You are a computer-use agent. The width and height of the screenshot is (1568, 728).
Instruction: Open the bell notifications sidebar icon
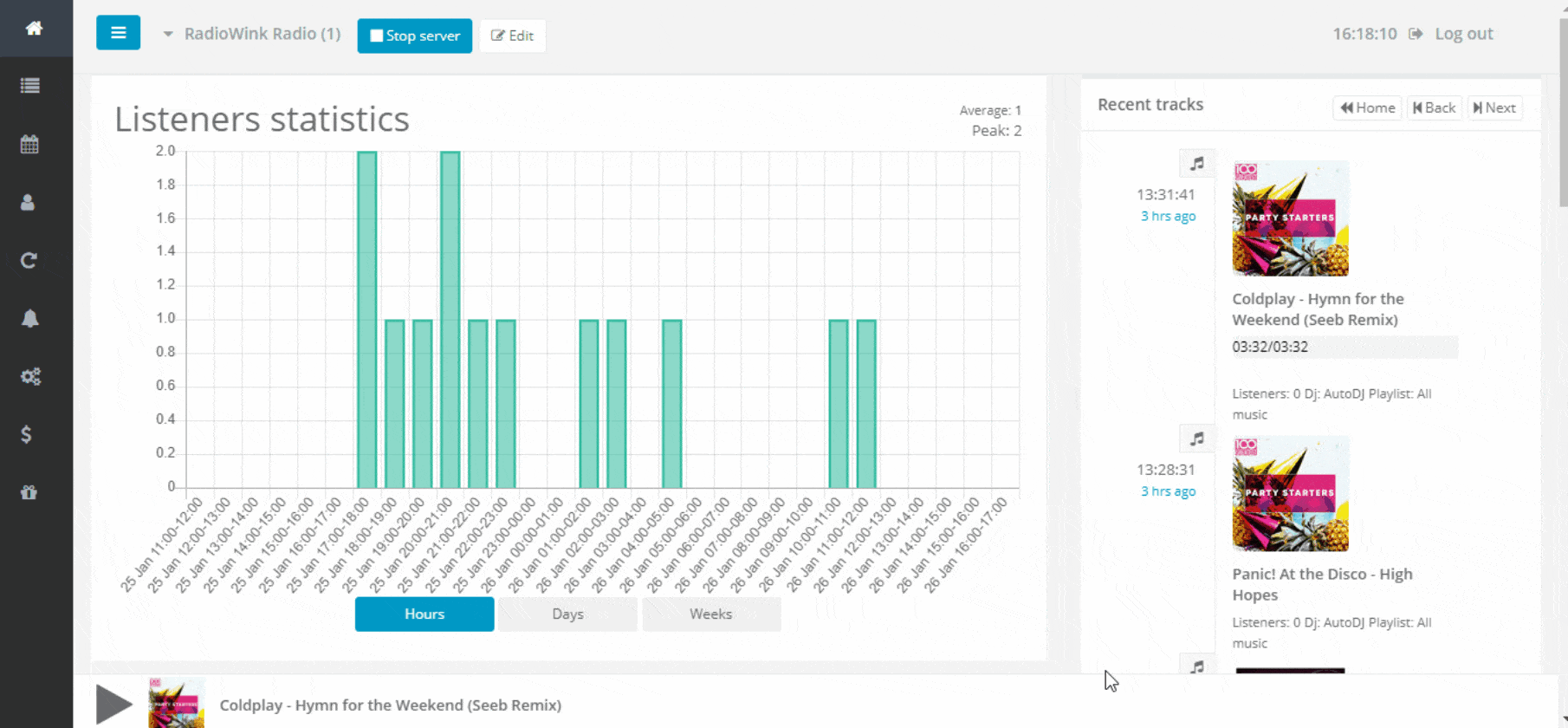click(29, 318)
